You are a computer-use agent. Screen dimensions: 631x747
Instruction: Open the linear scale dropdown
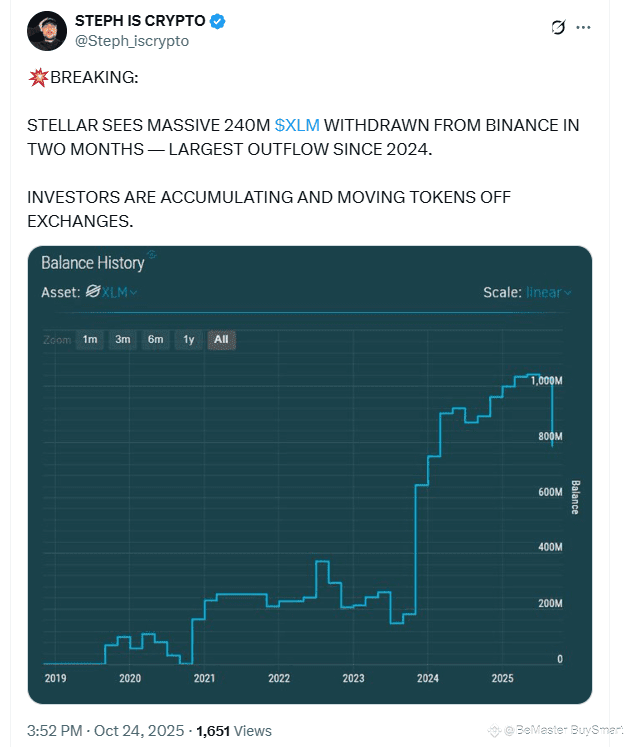pos(549,293)
